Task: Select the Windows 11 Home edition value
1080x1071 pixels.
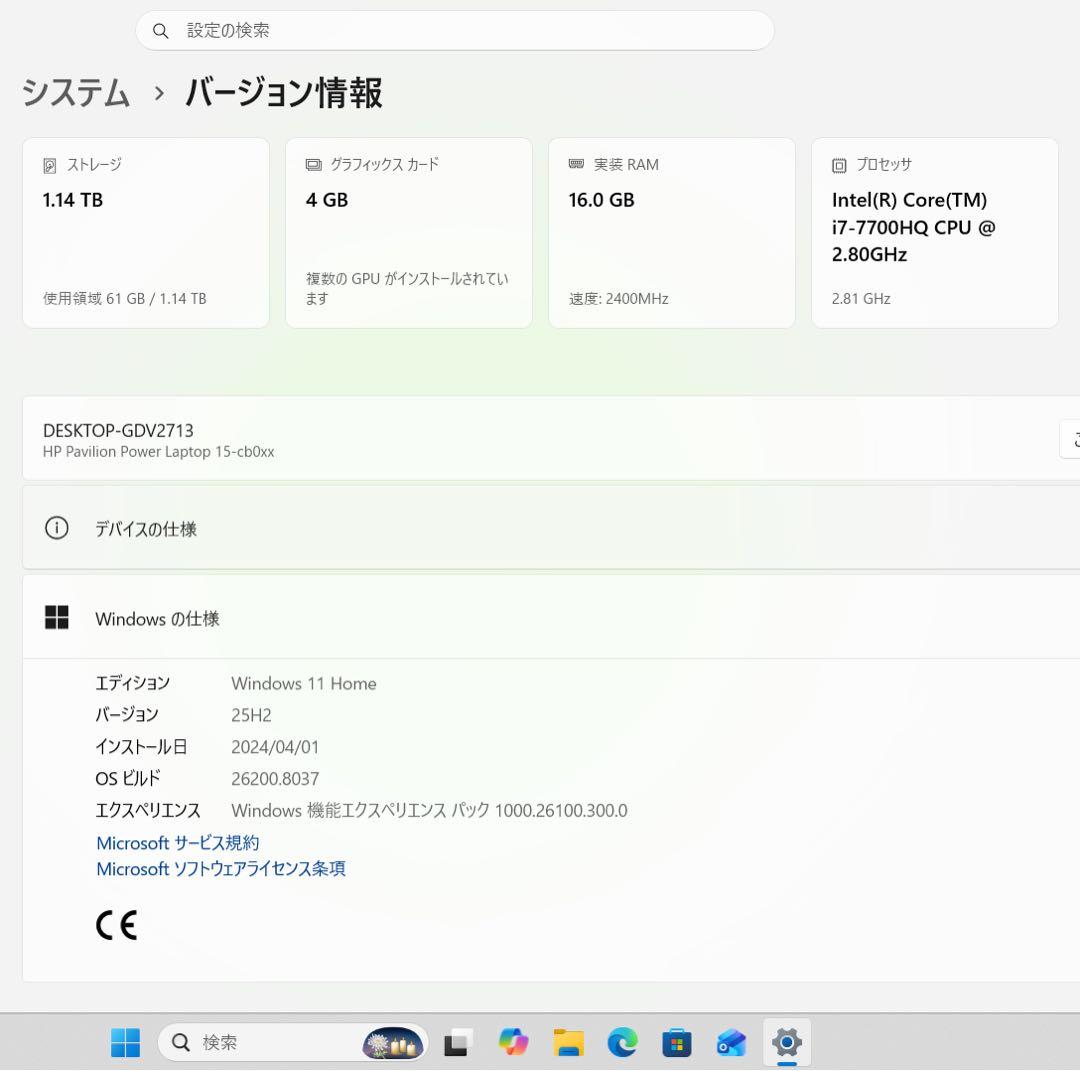Action: 304,683
